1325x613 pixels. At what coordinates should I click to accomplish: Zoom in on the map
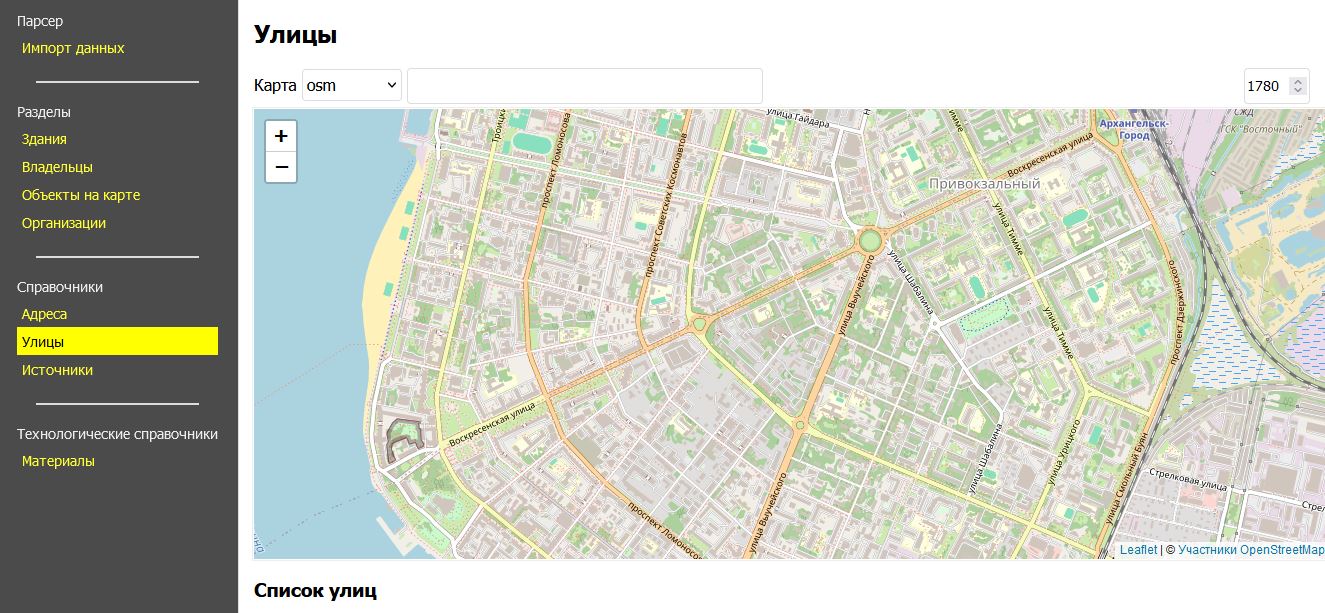click(x=281, y=136)
